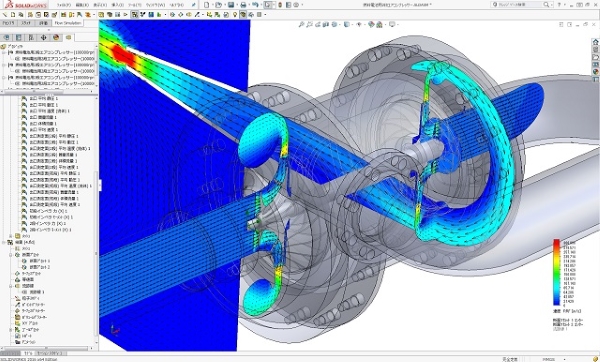The width and height of the screenshot is (600, 362).
Task: Click the Save icon in top toolbar
Action: click(231, 5)
